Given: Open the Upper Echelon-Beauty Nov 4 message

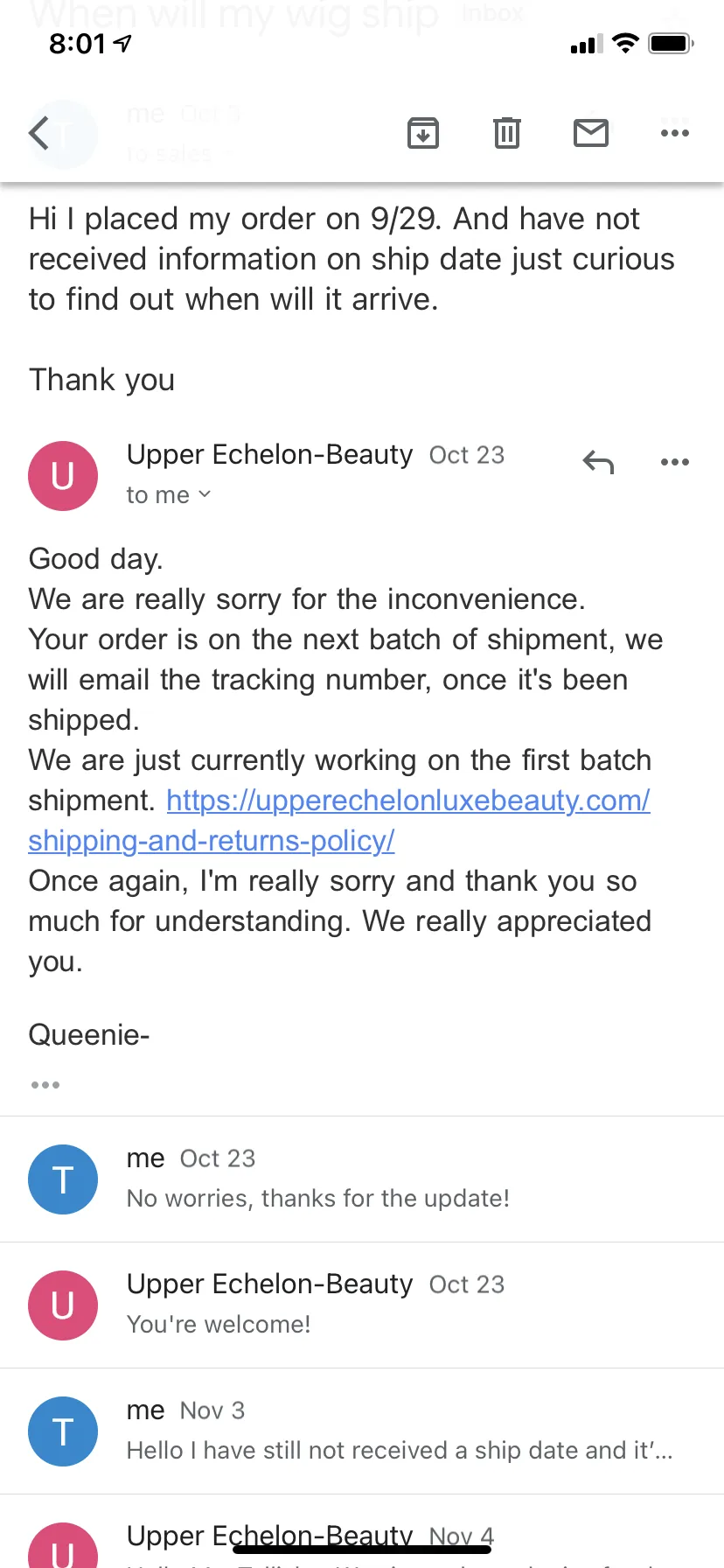Looking at the screenshot, I should tap(362, 1531).
